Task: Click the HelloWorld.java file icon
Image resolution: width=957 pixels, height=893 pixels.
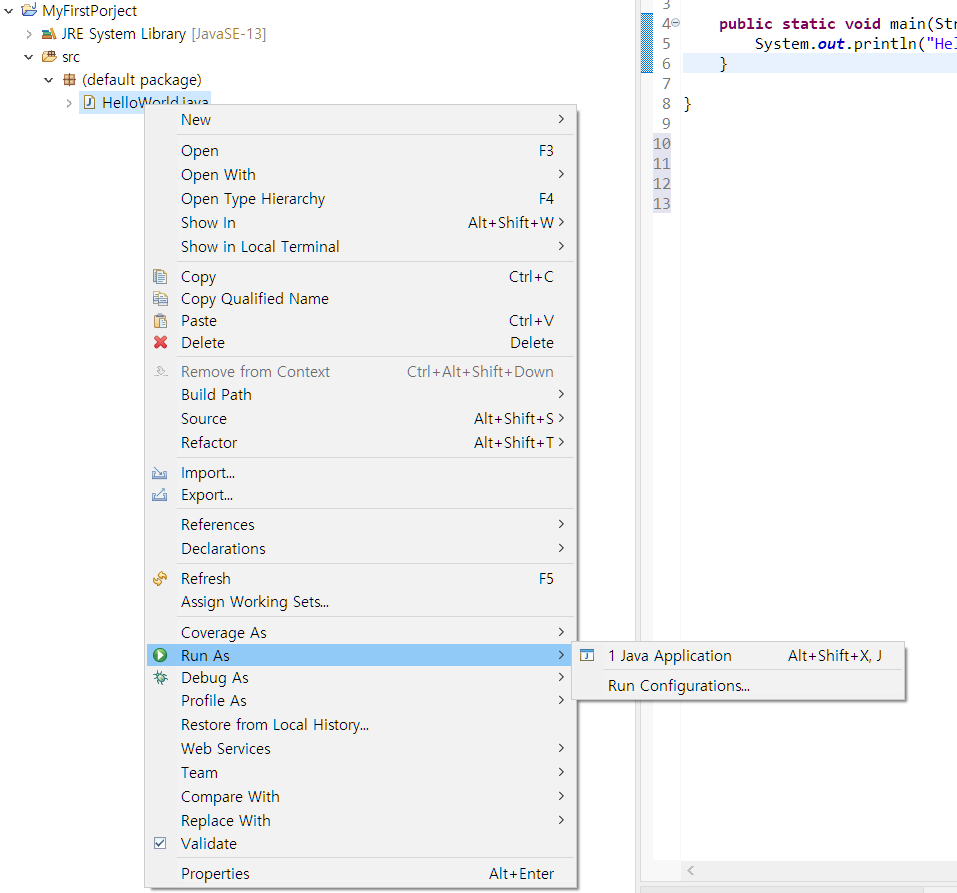Action: coord(89,102)
